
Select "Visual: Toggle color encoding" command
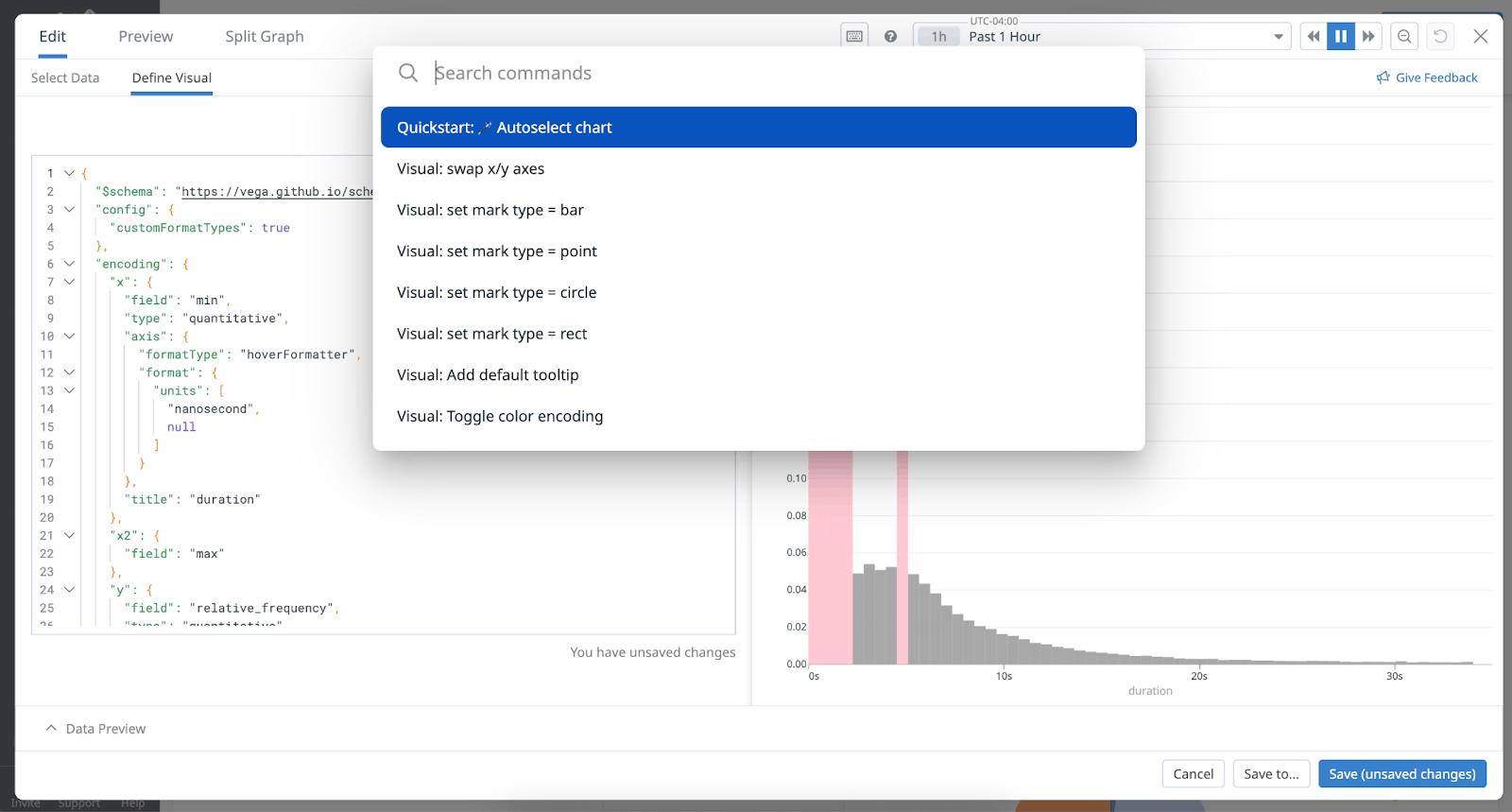click(500, 417)
